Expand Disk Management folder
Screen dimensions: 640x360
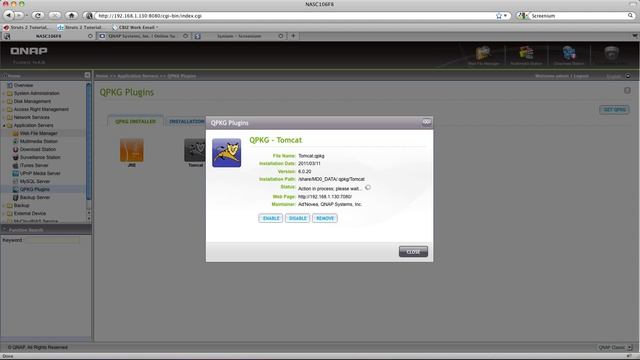point(4,101)
